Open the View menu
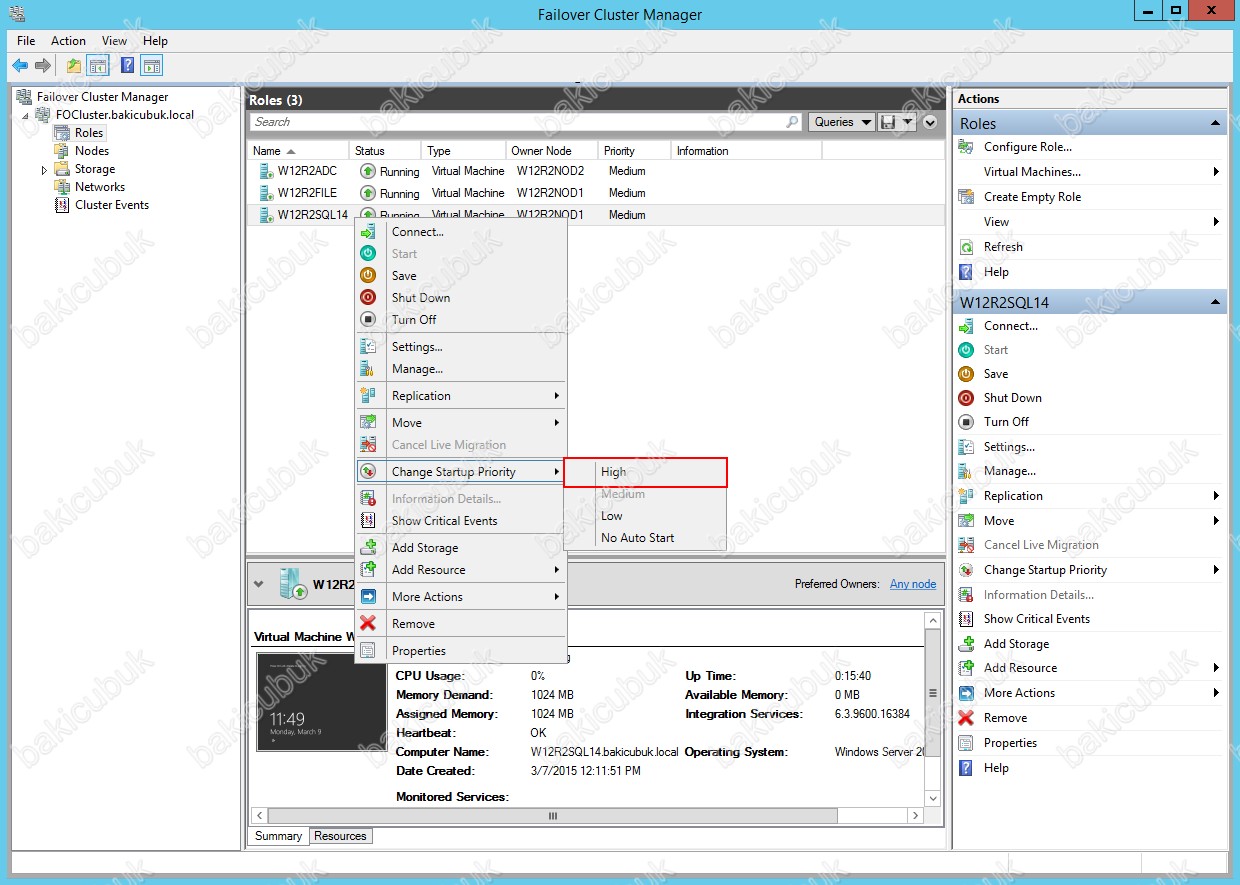Screen dimensions: 1240x885 tap(115, 41)
